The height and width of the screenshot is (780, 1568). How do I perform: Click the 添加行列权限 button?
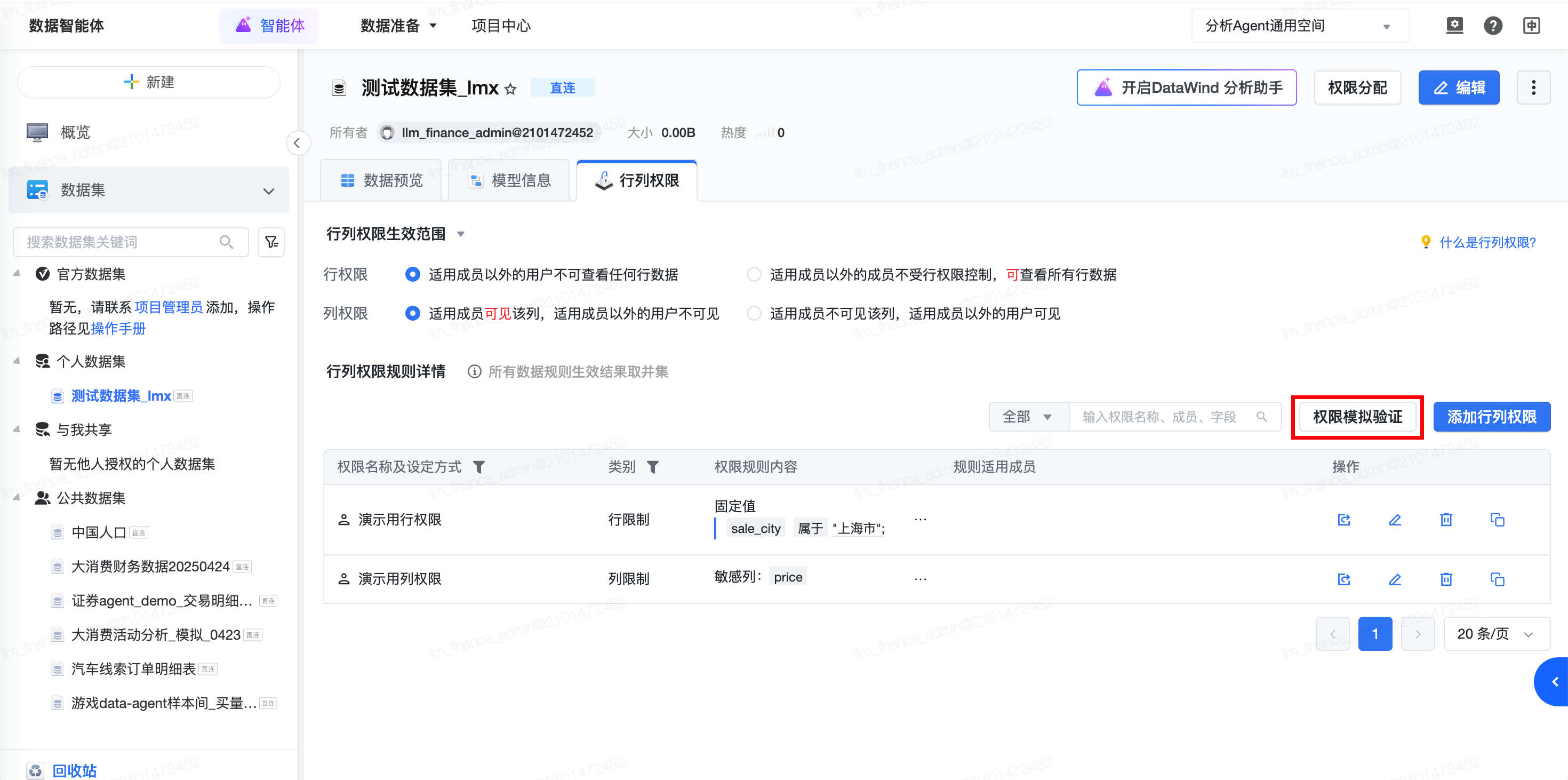coord(1491,417)
